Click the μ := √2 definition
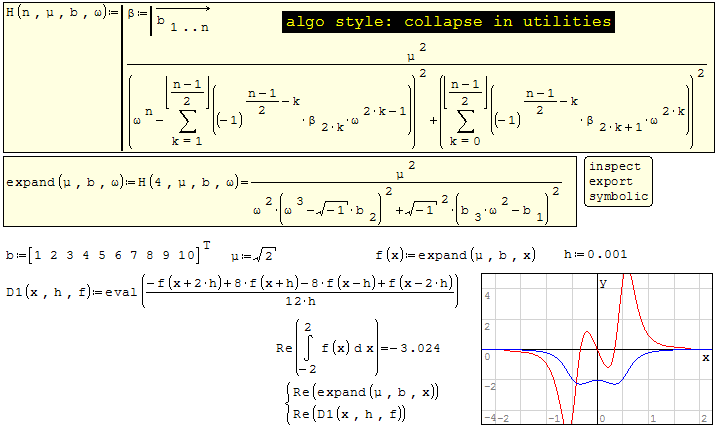The width and height of the screenshot is (717, 427). [x=255, y=254]
